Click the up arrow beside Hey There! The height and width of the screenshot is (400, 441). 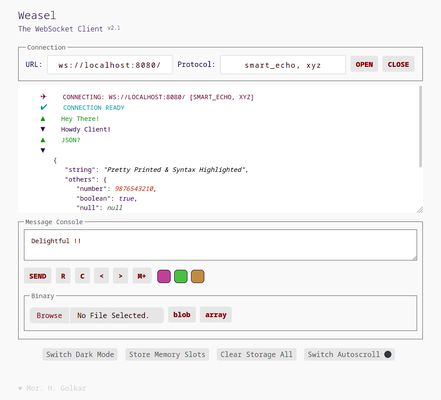pyautogui.click(x=43, y=119)
